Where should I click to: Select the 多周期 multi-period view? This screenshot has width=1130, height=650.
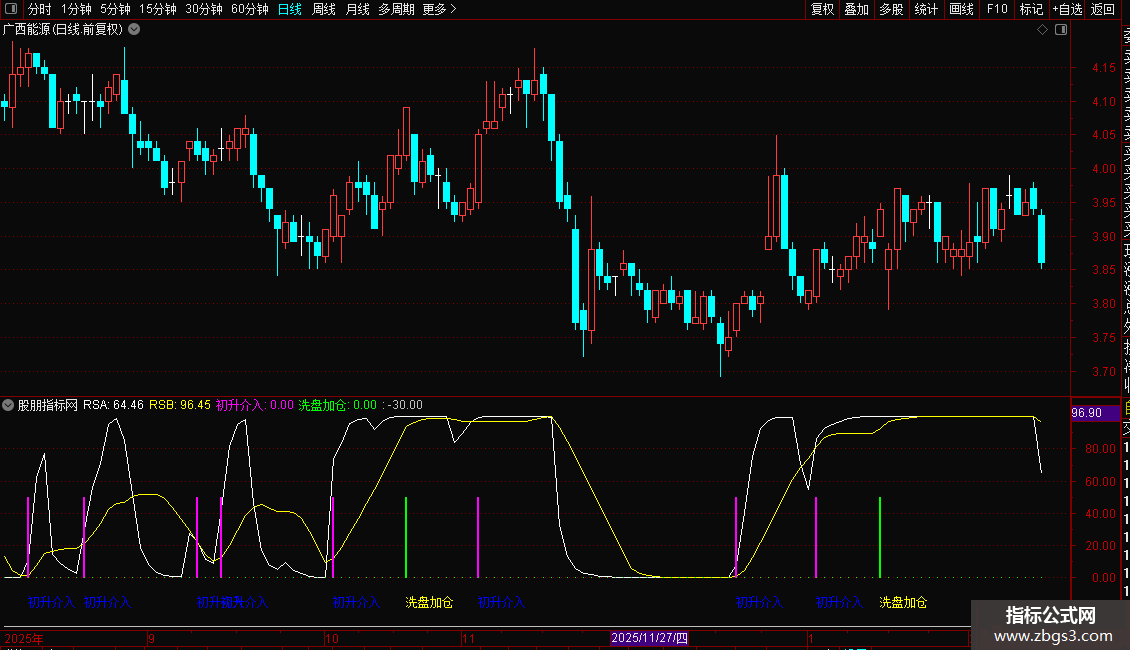pos(396,10)
